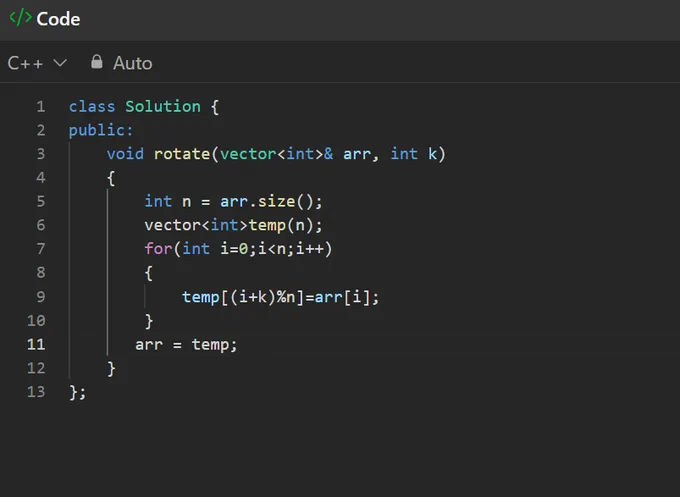This screenshot has width=680, height=497.
Task: Click line number 1 in gutter
Action: pos(41,107)
